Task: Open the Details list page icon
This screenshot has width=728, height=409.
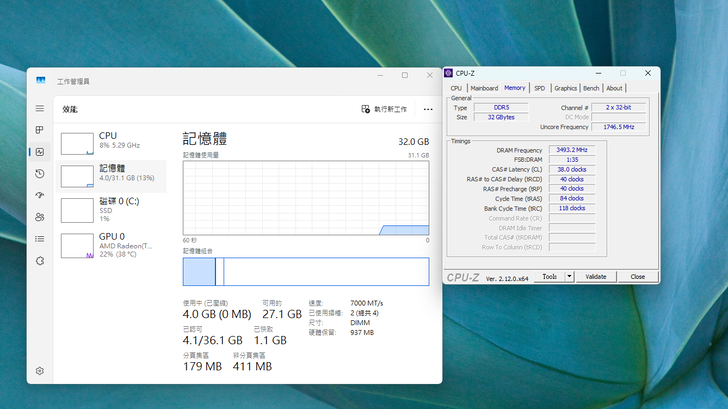Action: point(40,239)
